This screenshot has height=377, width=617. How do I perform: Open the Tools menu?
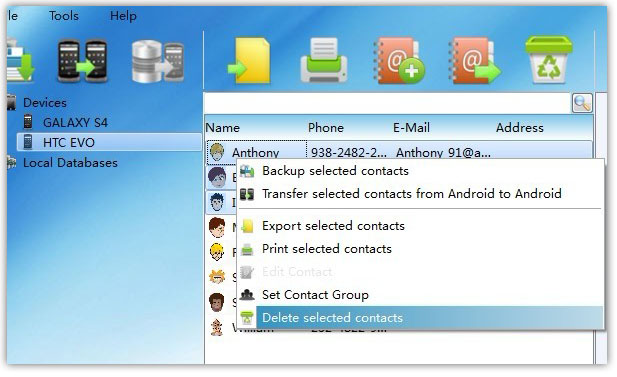coord(64,16)
